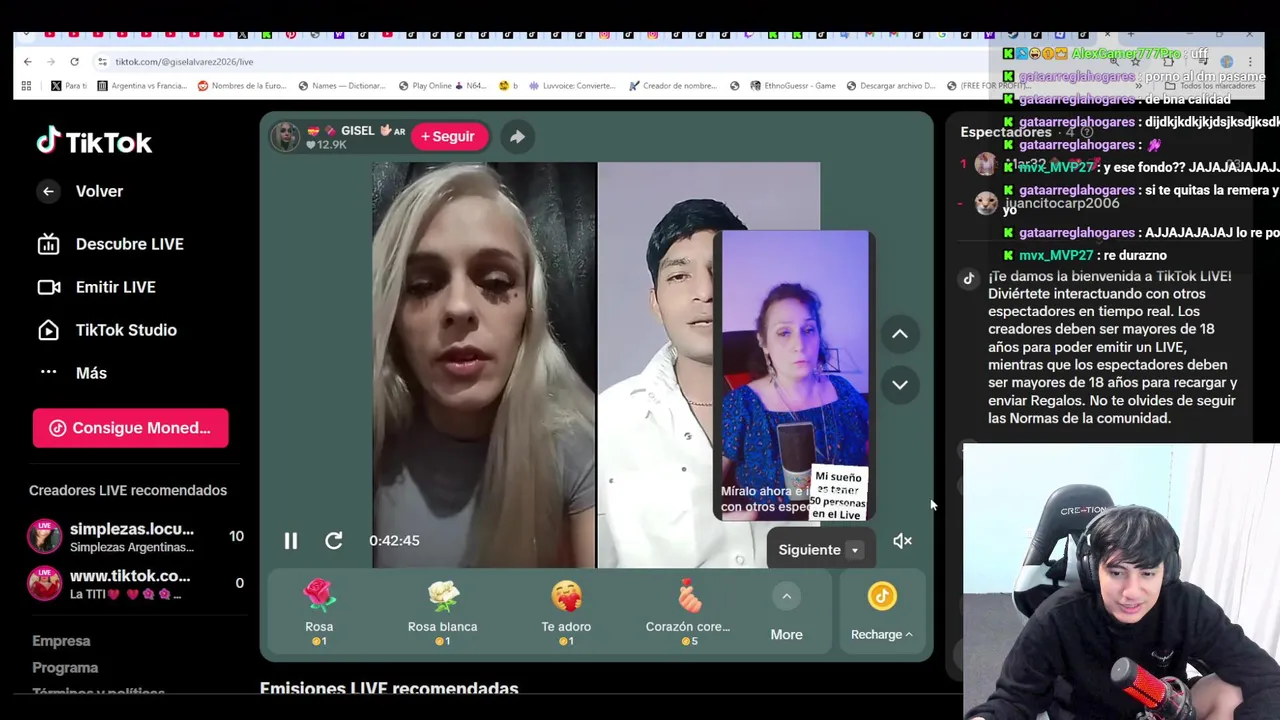The image size is (1280, 720).
Task: Send the Rosa gift
Action: point(319,614)
